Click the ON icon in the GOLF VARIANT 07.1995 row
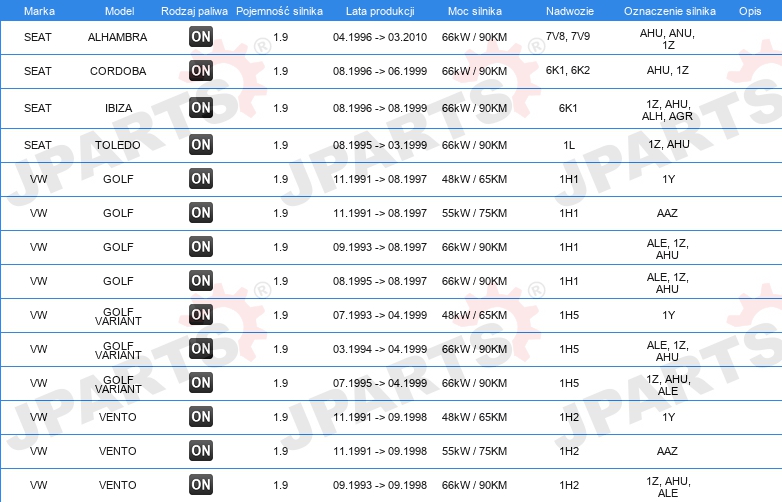This screenshot has width=782, height=502. [201, 382]
